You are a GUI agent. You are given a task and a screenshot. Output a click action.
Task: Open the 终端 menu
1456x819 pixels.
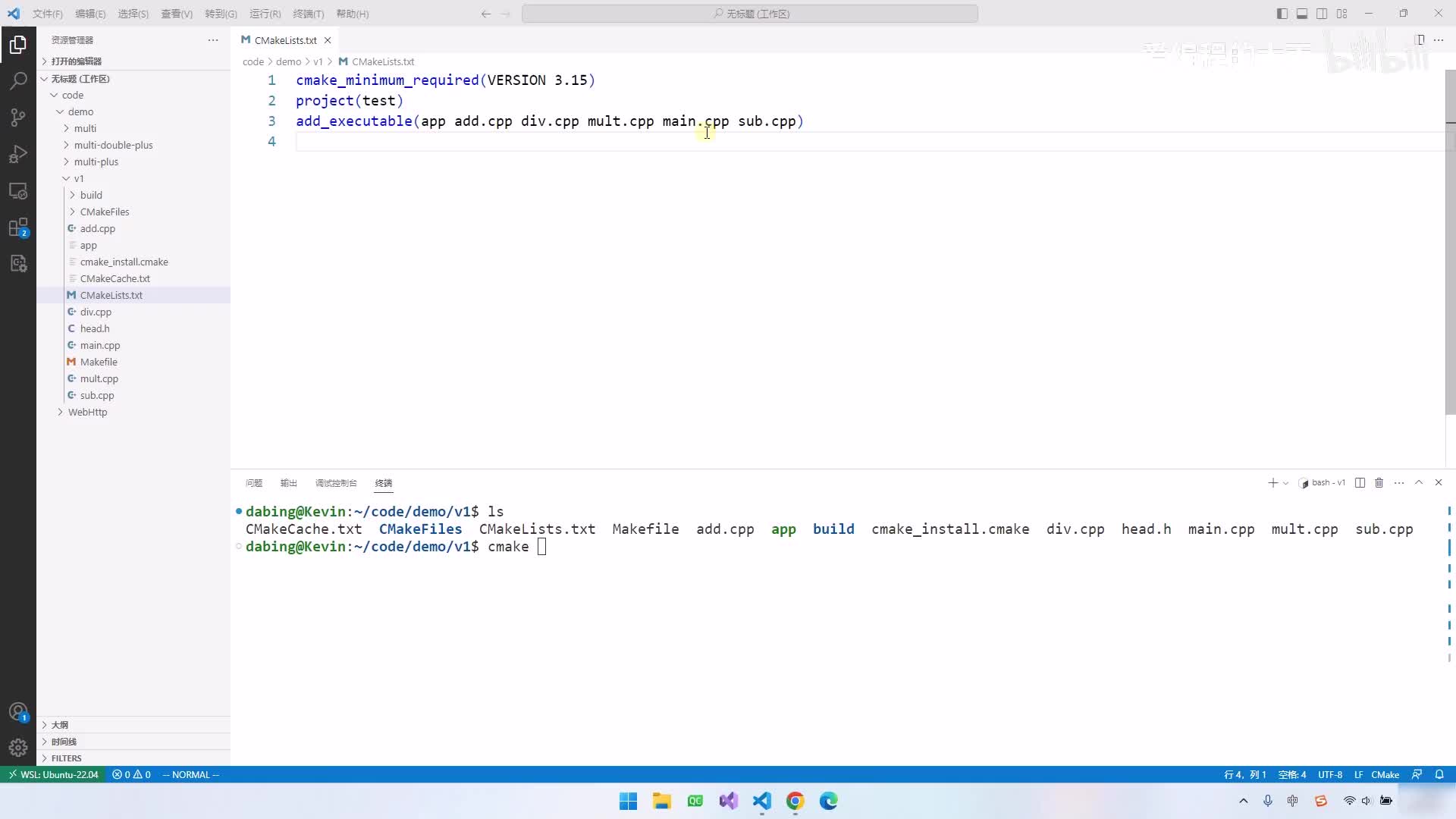point(309,14)
